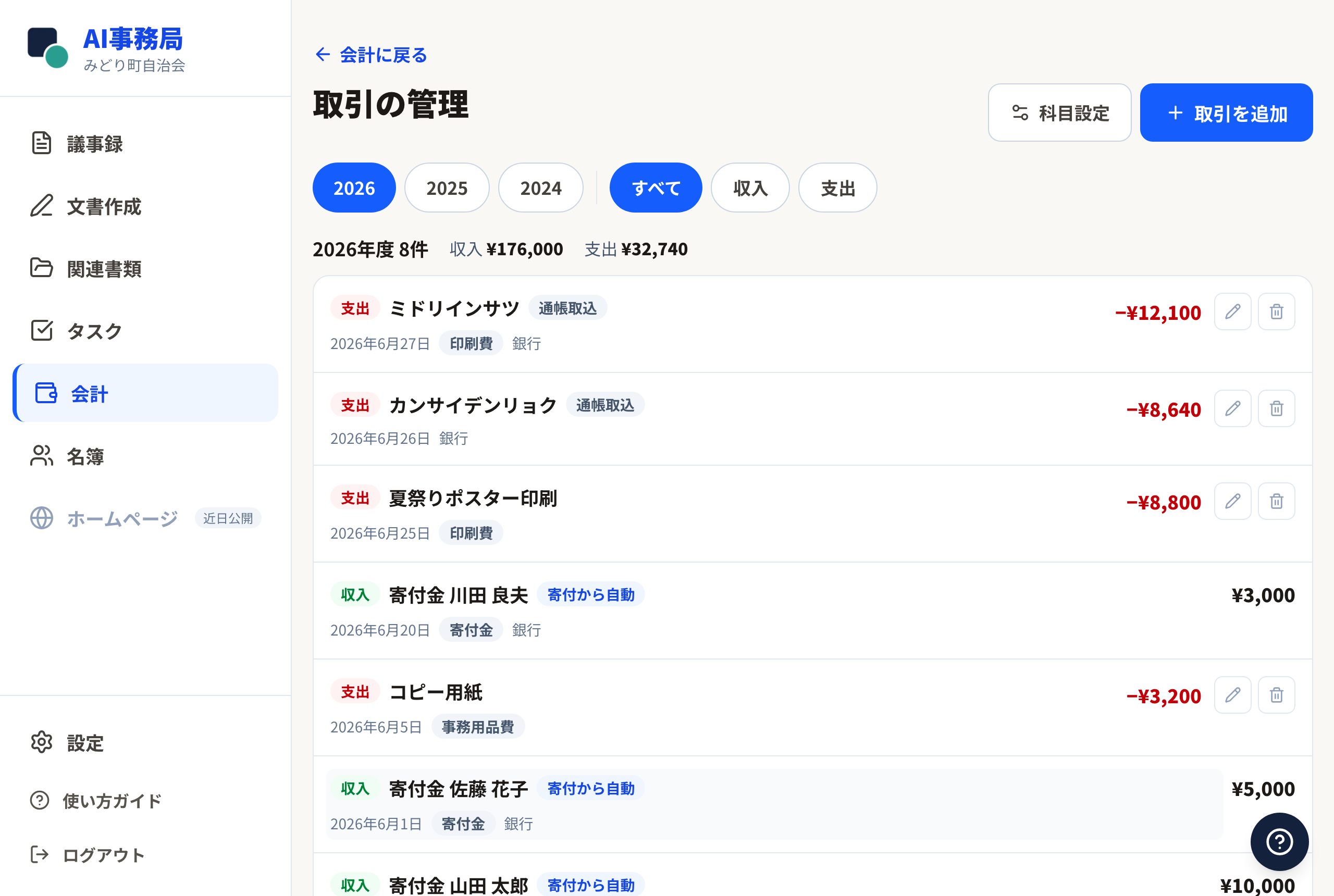Click the 議事録 document icon in sidebar
Viewport: 1334px width, 896px height.
[x=42, y=143]
